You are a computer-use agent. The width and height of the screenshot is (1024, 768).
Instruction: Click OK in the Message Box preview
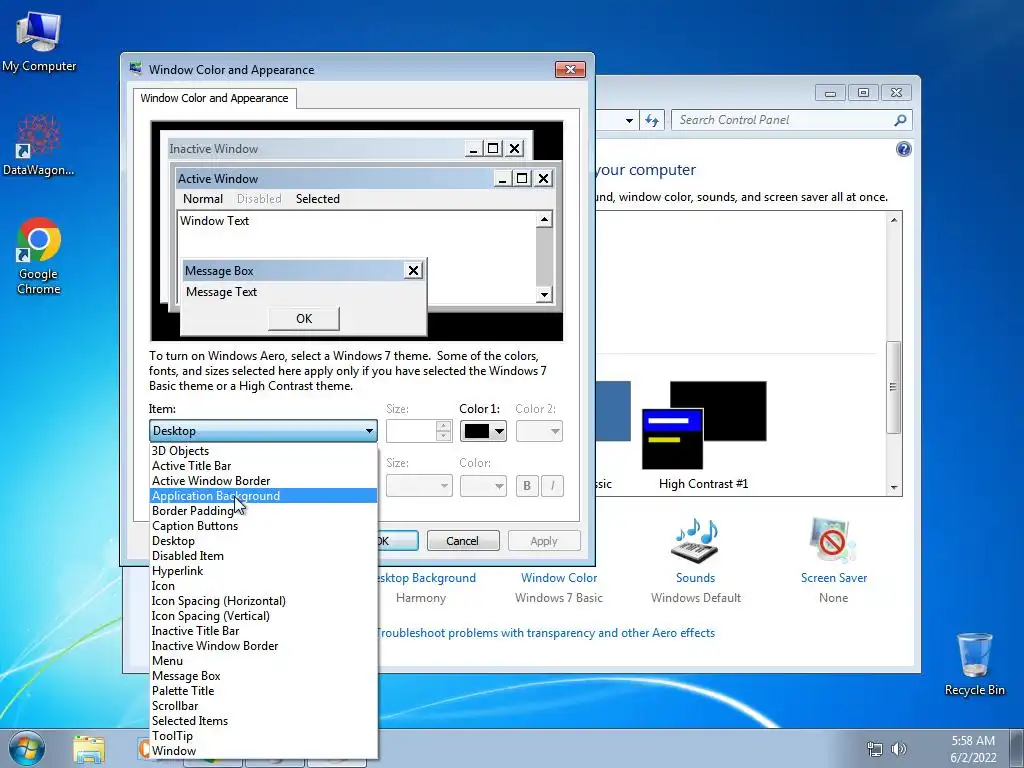304,319
